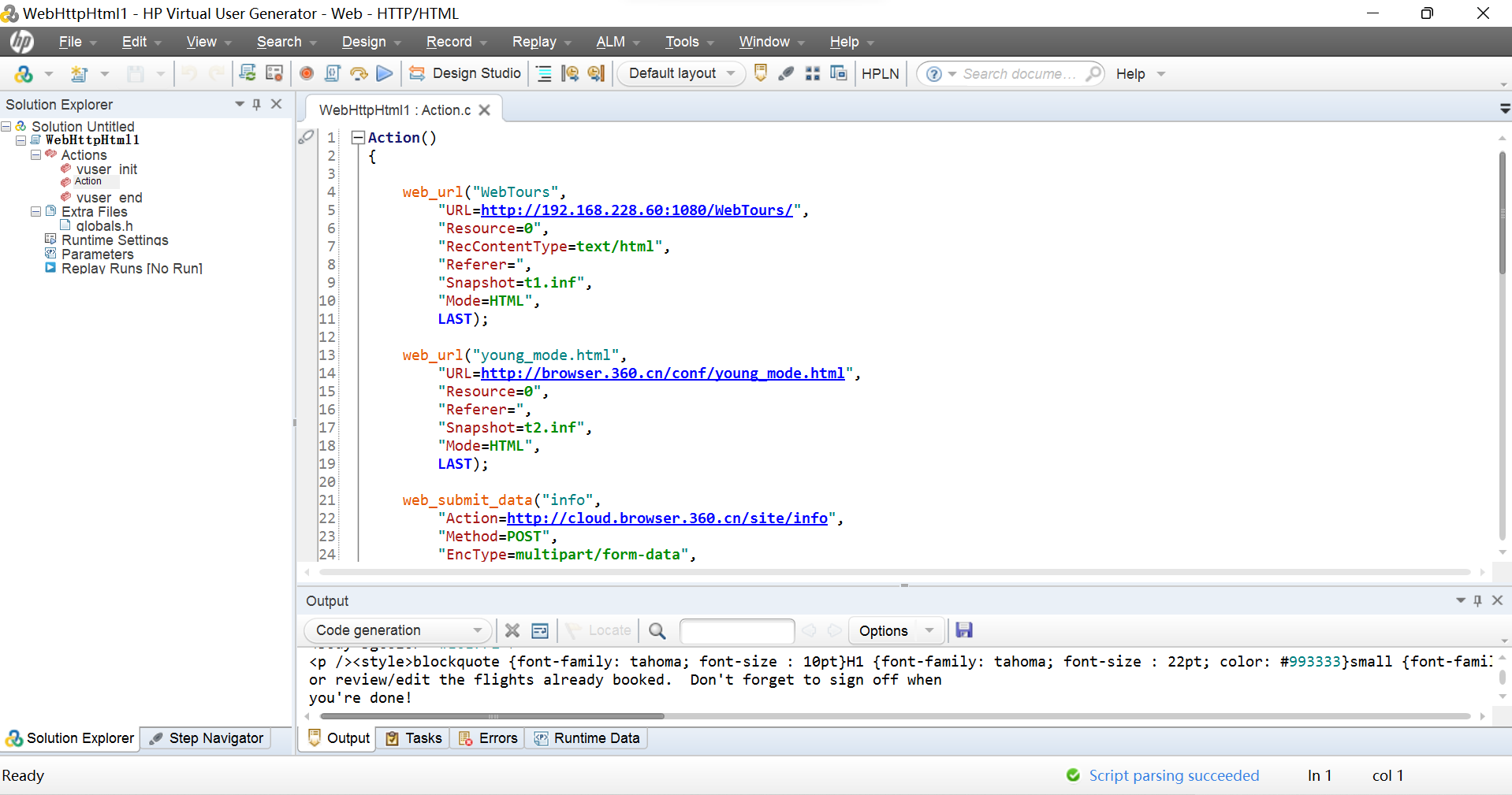Open the toolbar Help dropdown arrow
Image resolution: width=1512 pixels, height=795 pixels.
click(x=1161, y=74)
